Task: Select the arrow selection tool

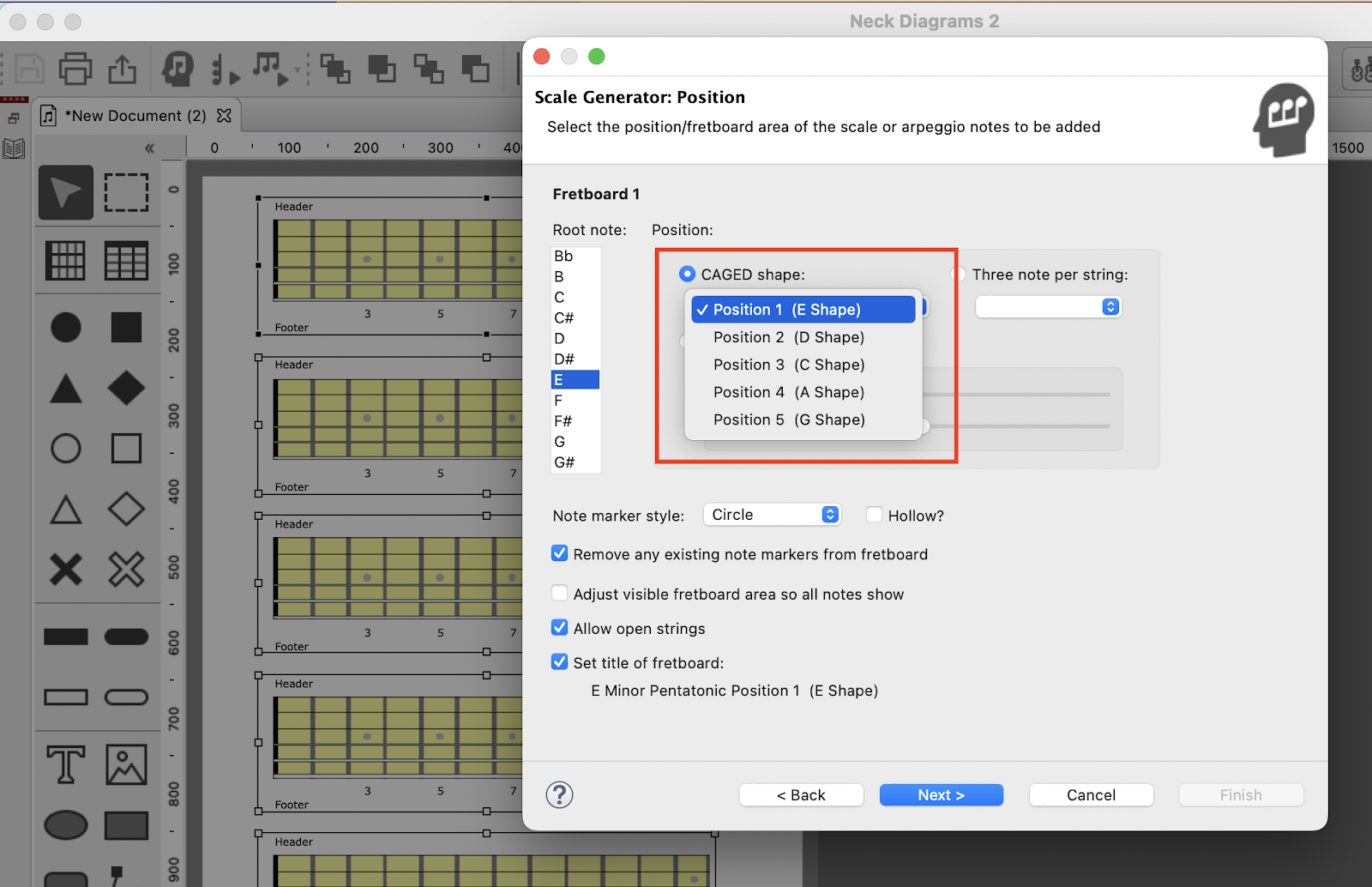Action: [x=66, y=192]
